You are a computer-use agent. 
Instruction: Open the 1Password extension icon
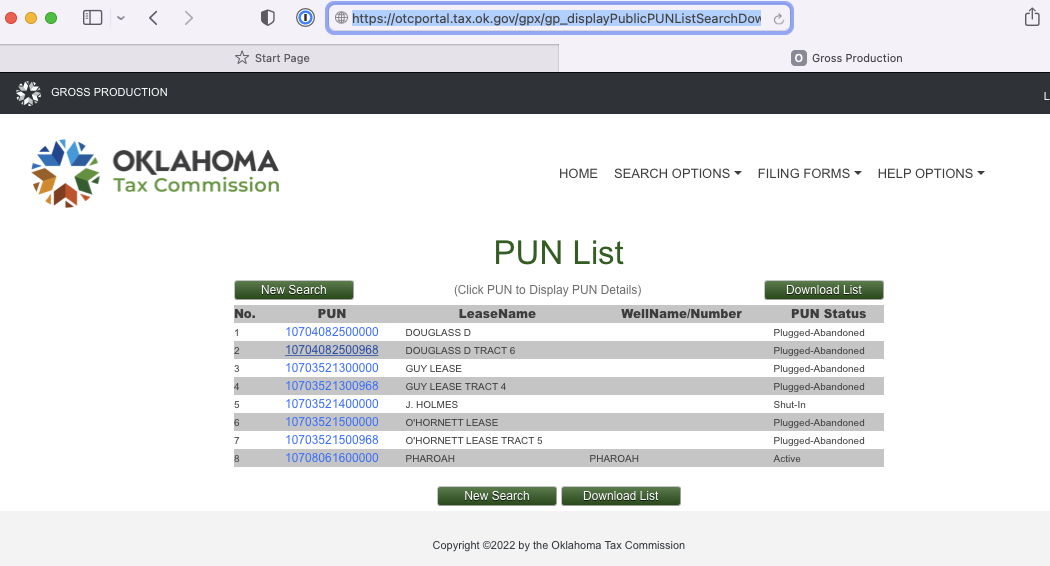(305, 18)
